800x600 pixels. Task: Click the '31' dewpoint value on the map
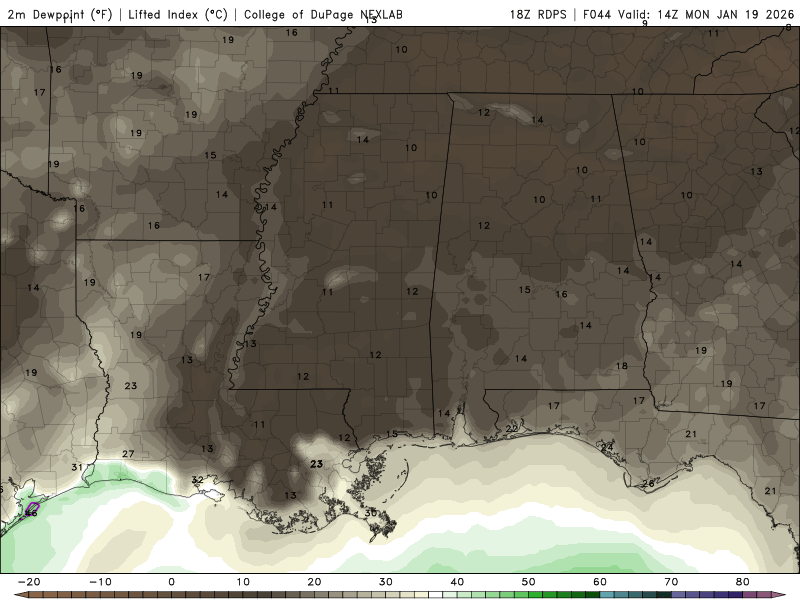[x=77, y=467]
